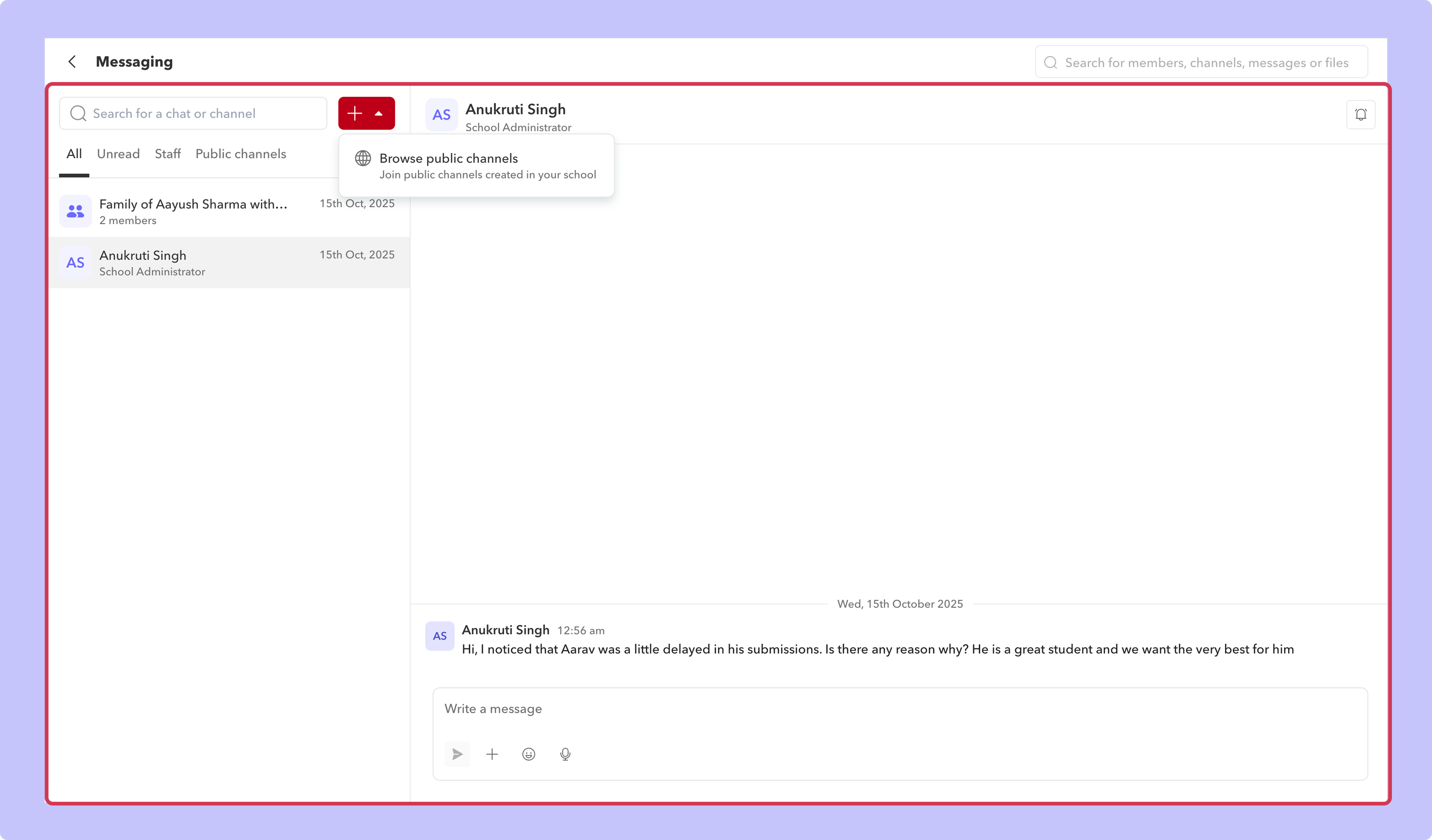The height and width of the screenshot is (840, 1432).
Task: Click Anukruti Singh AS avatar in chat list
Action: [x=76, y=263]
